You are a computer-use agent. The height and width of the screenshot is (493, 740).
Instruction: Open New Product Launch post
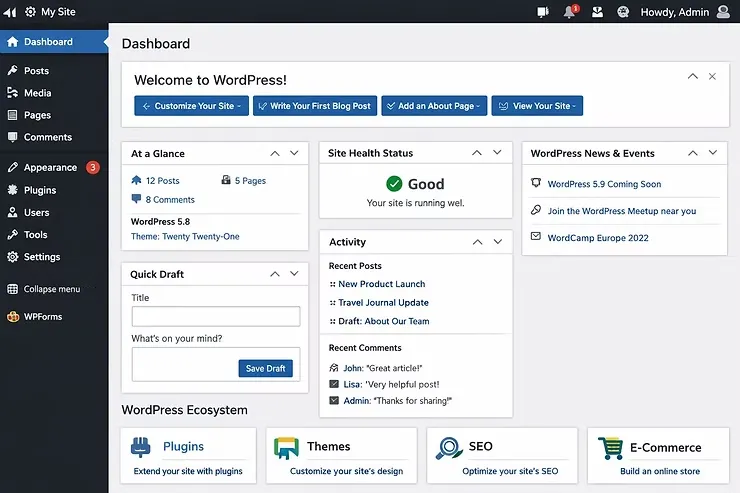382,284
